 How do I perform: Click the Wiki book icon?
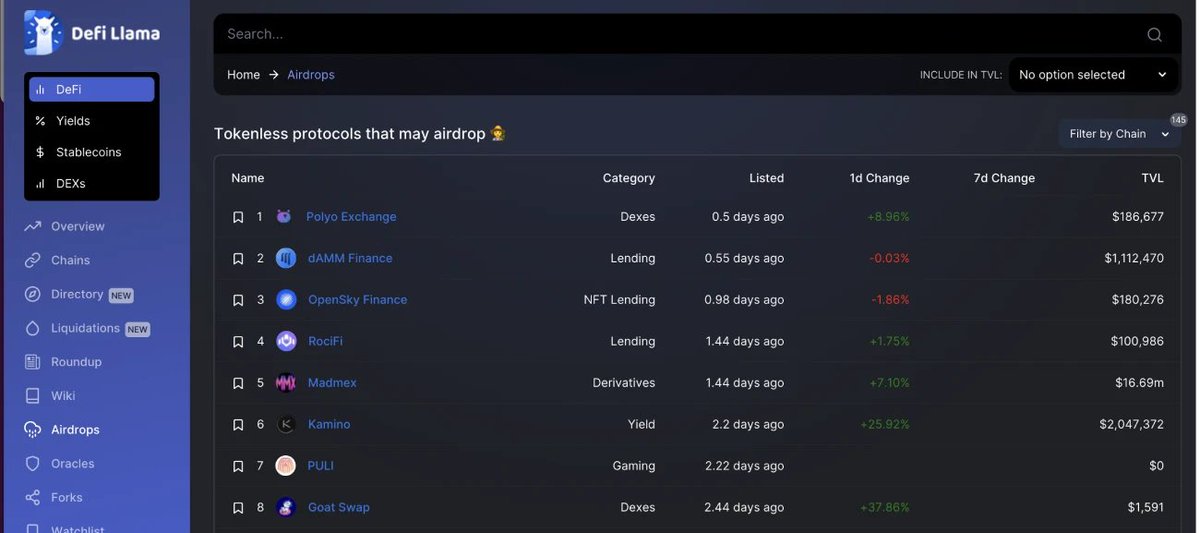(x=33, y=396)
